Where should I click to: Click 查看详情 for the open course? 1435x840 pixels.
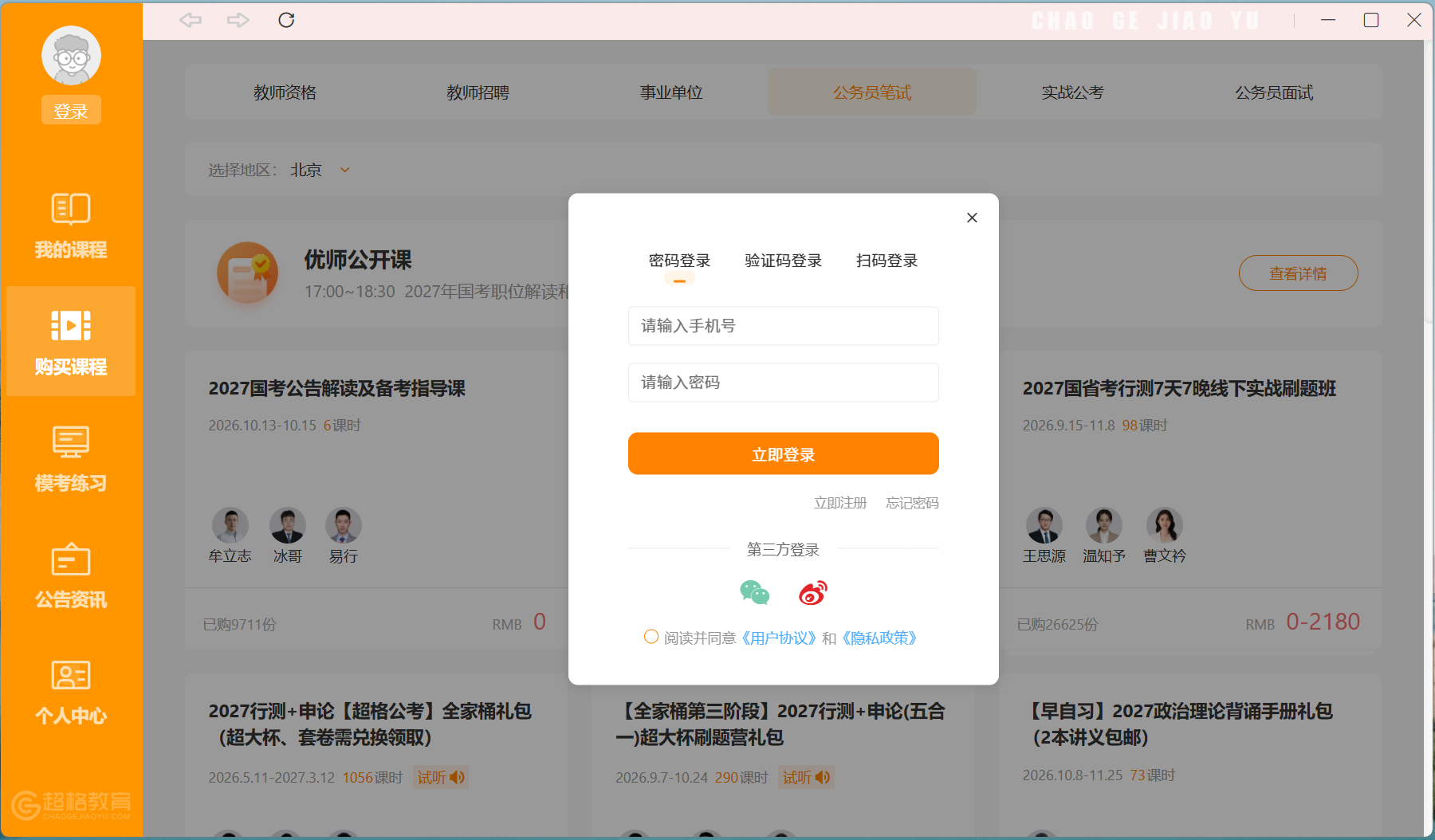click(x=1298, y=273)
